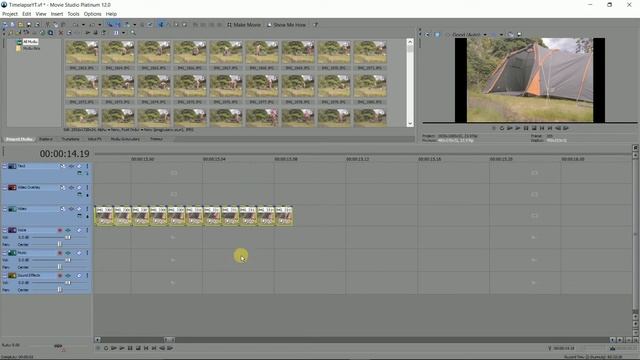Click the preview Loop playback icon
Screen dimensions: 640x360
coord(502,128)
